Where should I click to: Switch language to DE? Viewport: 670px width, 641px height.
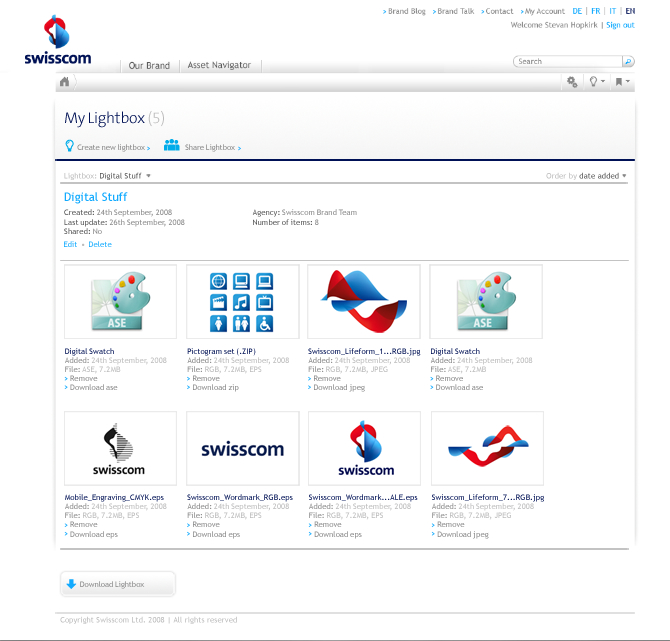pos(577,11)
